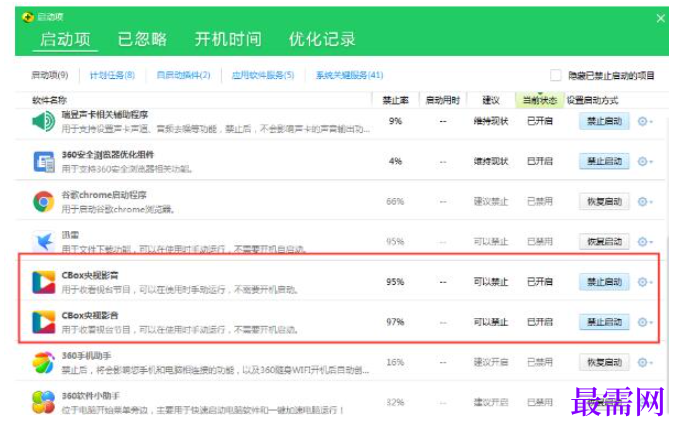
Task: Click the 32% 禁止率 value
Action: (x=395, y=402)
